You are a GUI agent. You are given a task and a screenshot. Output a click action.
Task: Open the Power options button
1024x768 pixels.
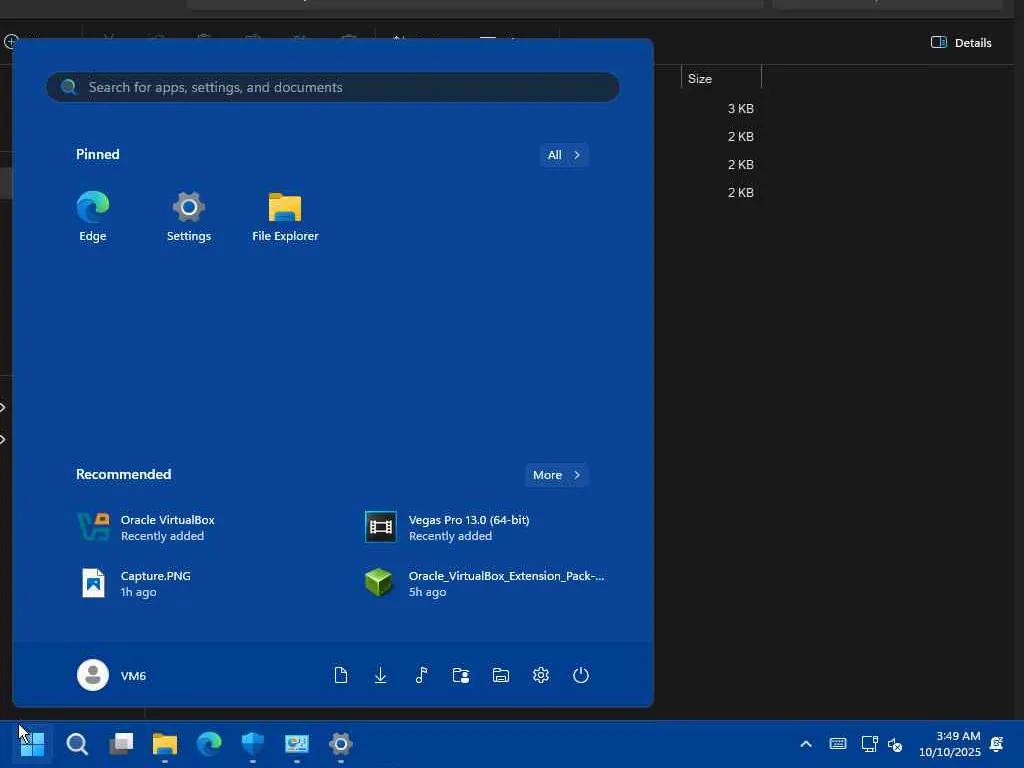(581, 675)
